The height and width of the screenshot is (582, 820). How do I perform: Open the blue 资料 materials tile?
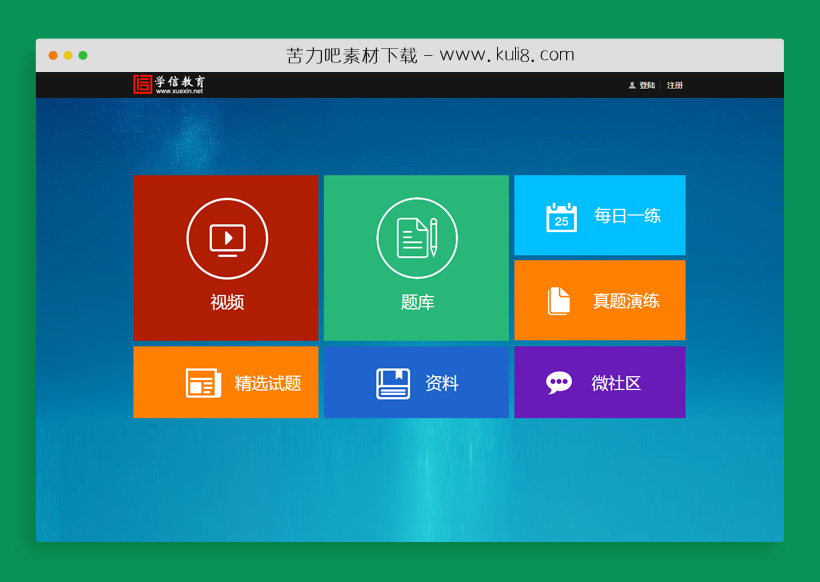click(x=416, y=382)
